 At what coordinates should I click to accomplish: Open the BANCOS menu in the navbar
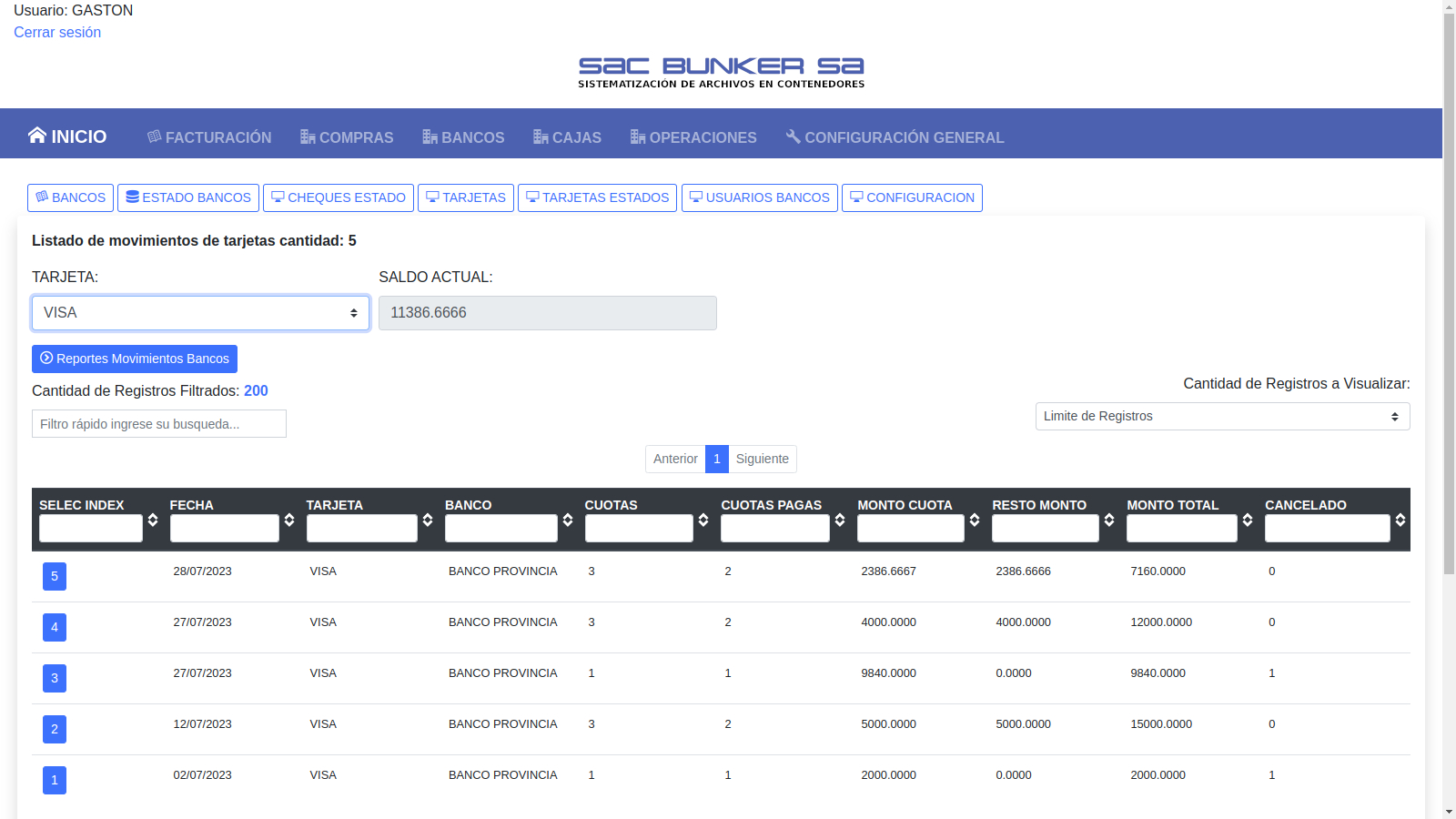pyautogui.click(x=463, y=137)
